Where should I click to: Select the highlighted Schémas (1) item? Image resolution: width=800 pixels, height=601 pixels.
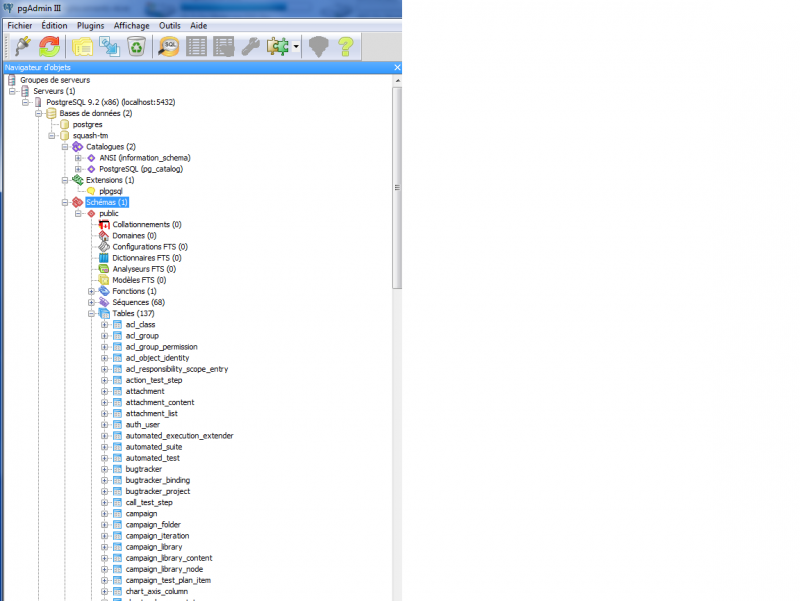[x=107, y=203]
